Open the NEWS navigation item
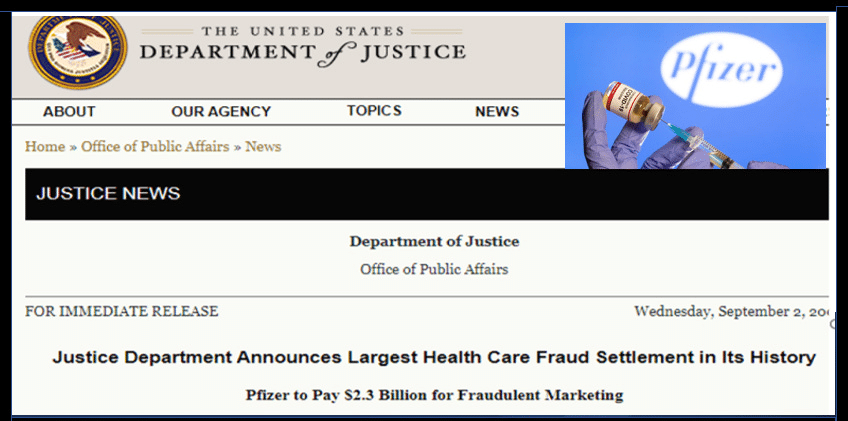Viewport: 848px width, 421px height. 497,112
